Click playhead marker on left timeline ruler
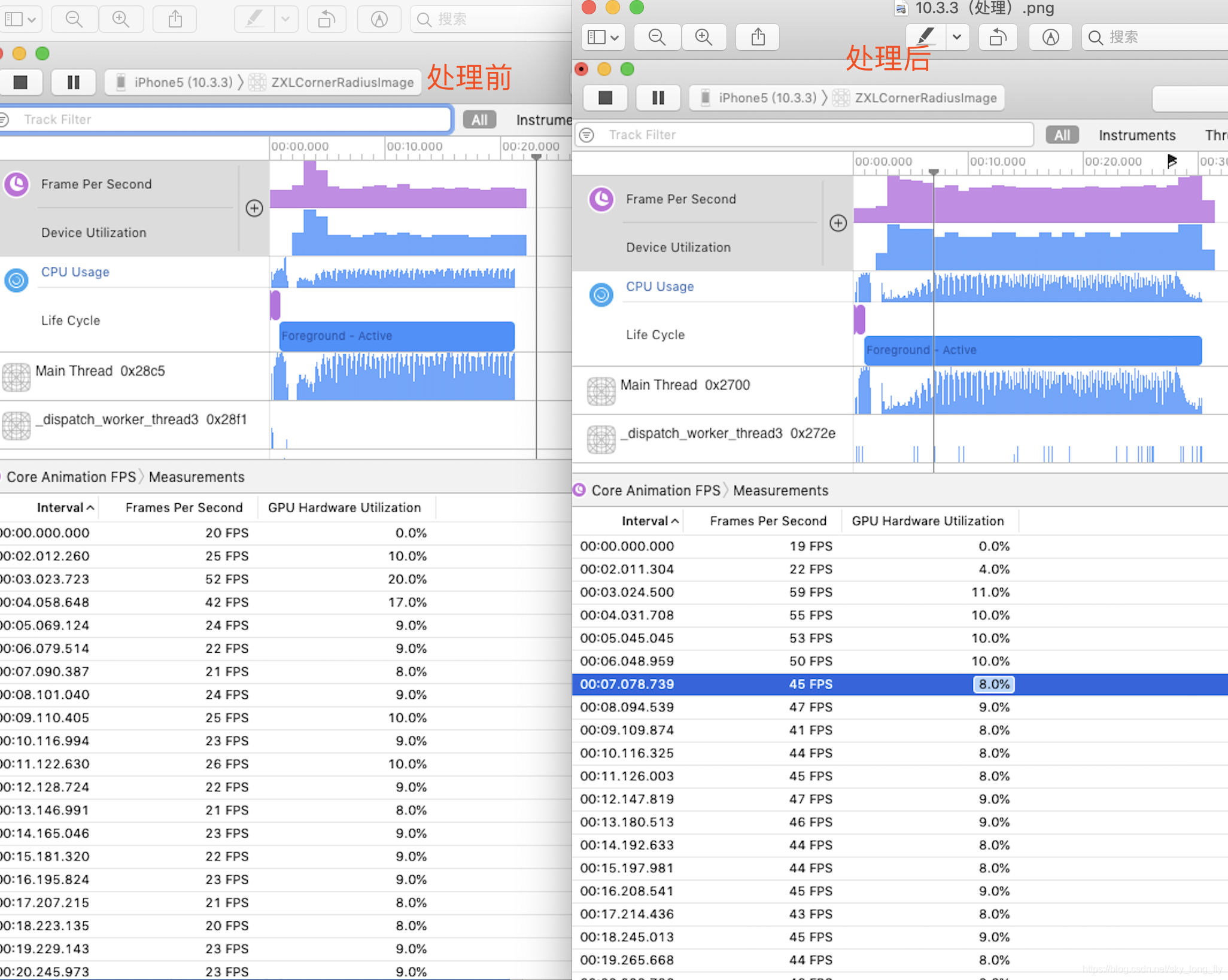 (536, 157)
